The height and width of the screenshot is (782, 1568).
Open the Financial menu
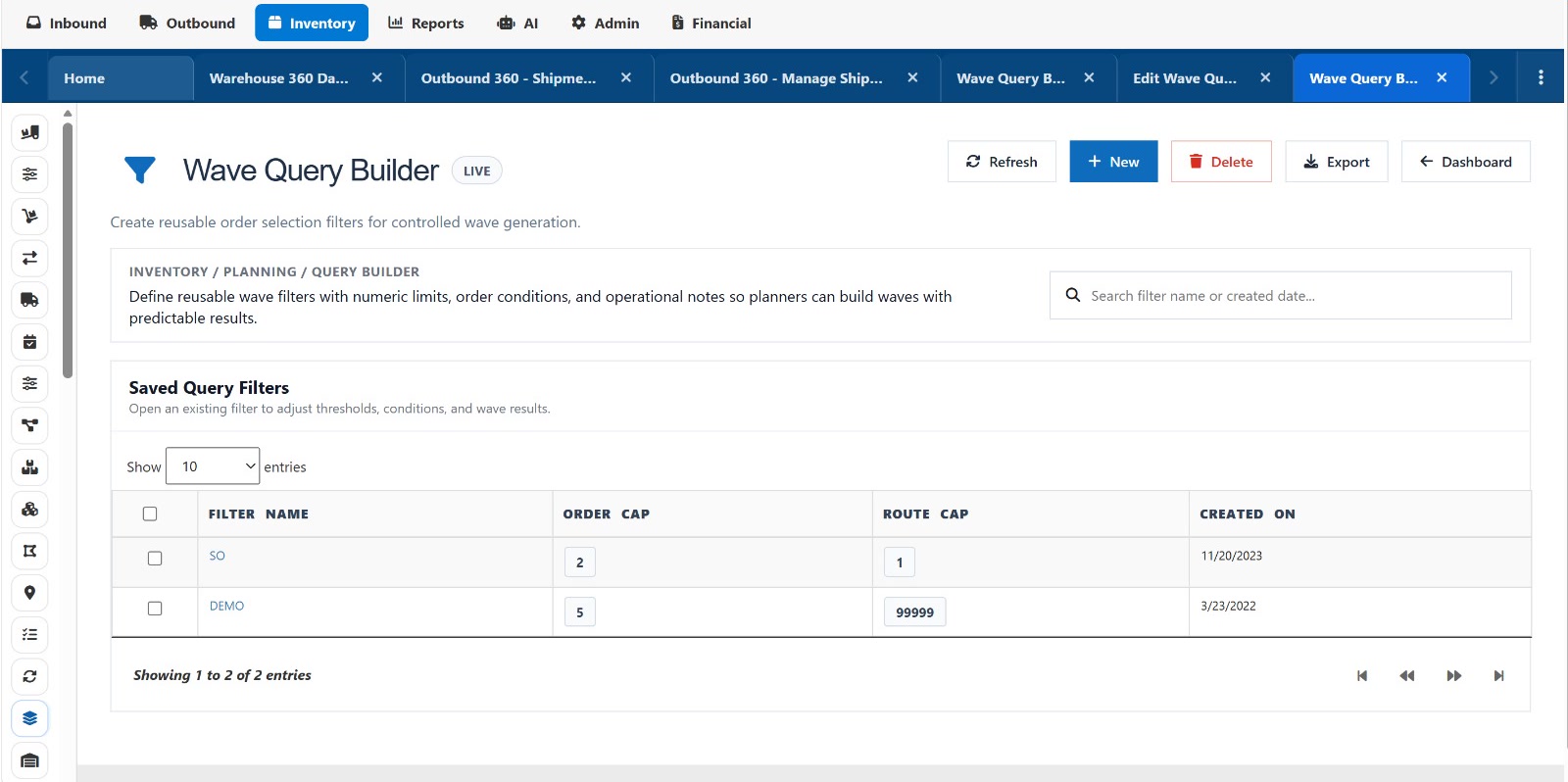click(711, 23)
